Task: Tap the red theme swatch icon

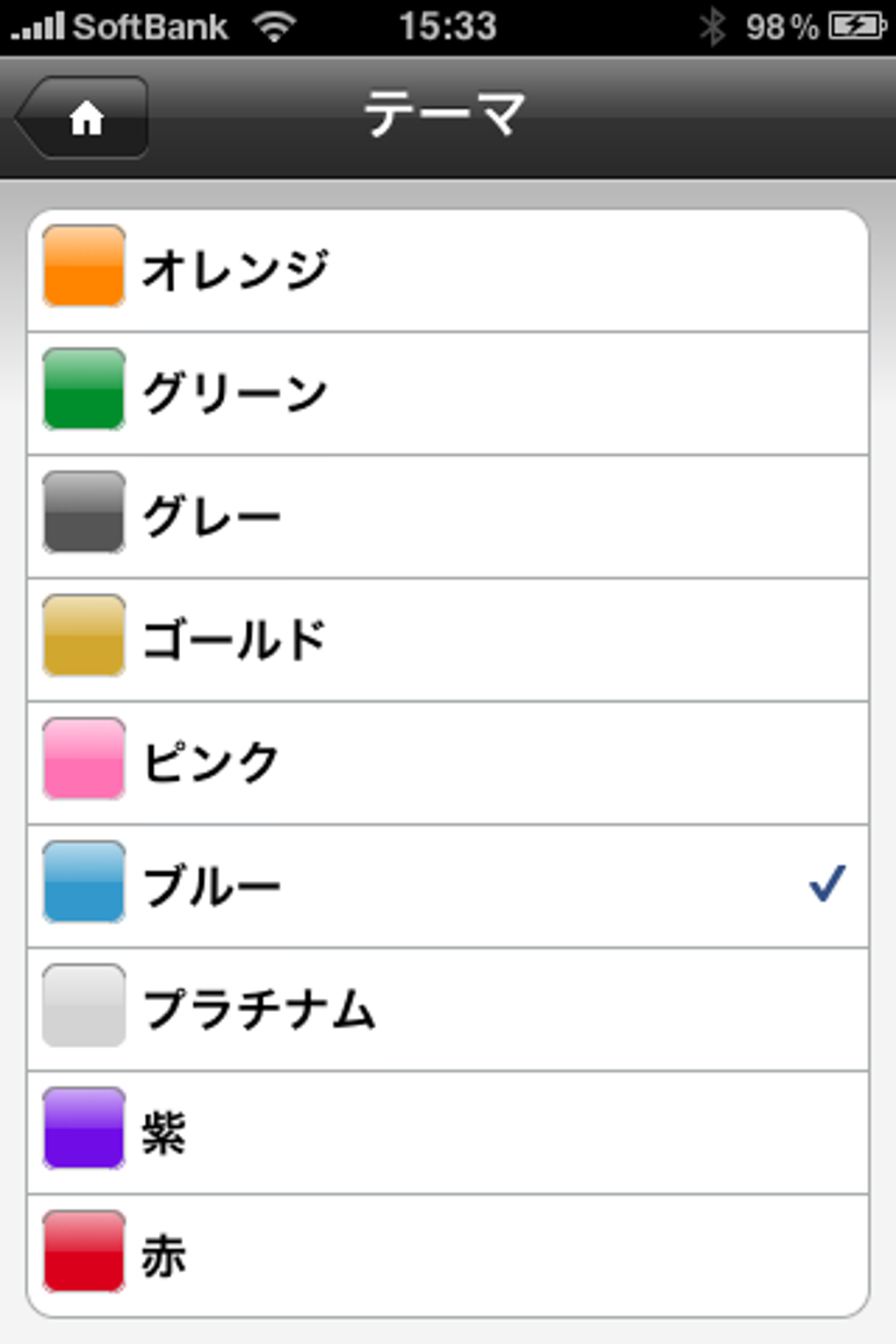Action: pyautogui.click(x=83, y=1251)
